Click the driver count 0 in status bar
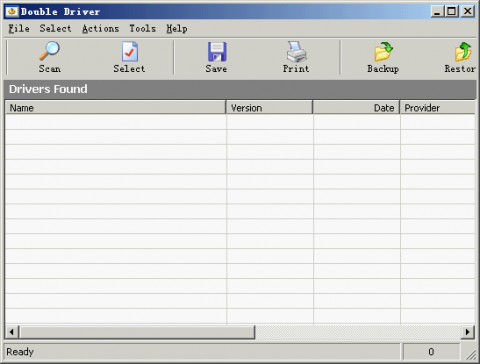This screenshot has height=364, width=480. pyautogui.click(x=431, y=352)
